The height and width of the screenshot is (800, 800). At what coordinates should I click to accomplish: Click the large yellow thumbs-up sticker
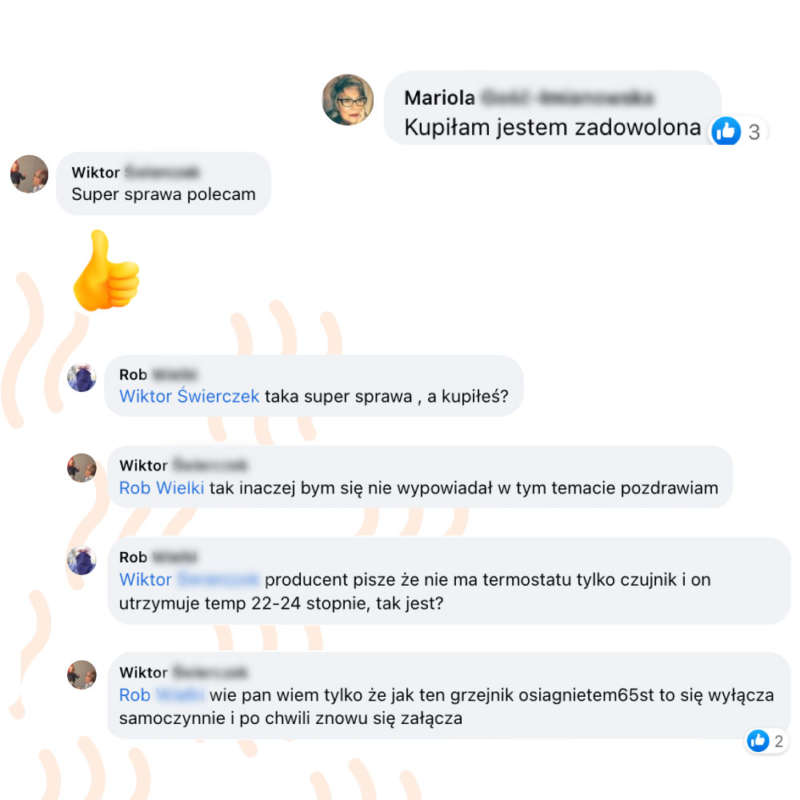(107, 270)
